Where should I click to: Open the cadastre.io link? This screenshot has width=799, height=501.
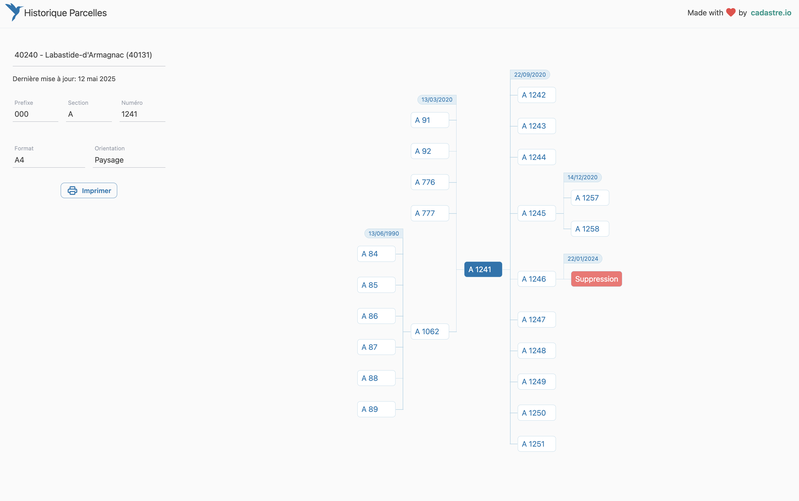771,13
